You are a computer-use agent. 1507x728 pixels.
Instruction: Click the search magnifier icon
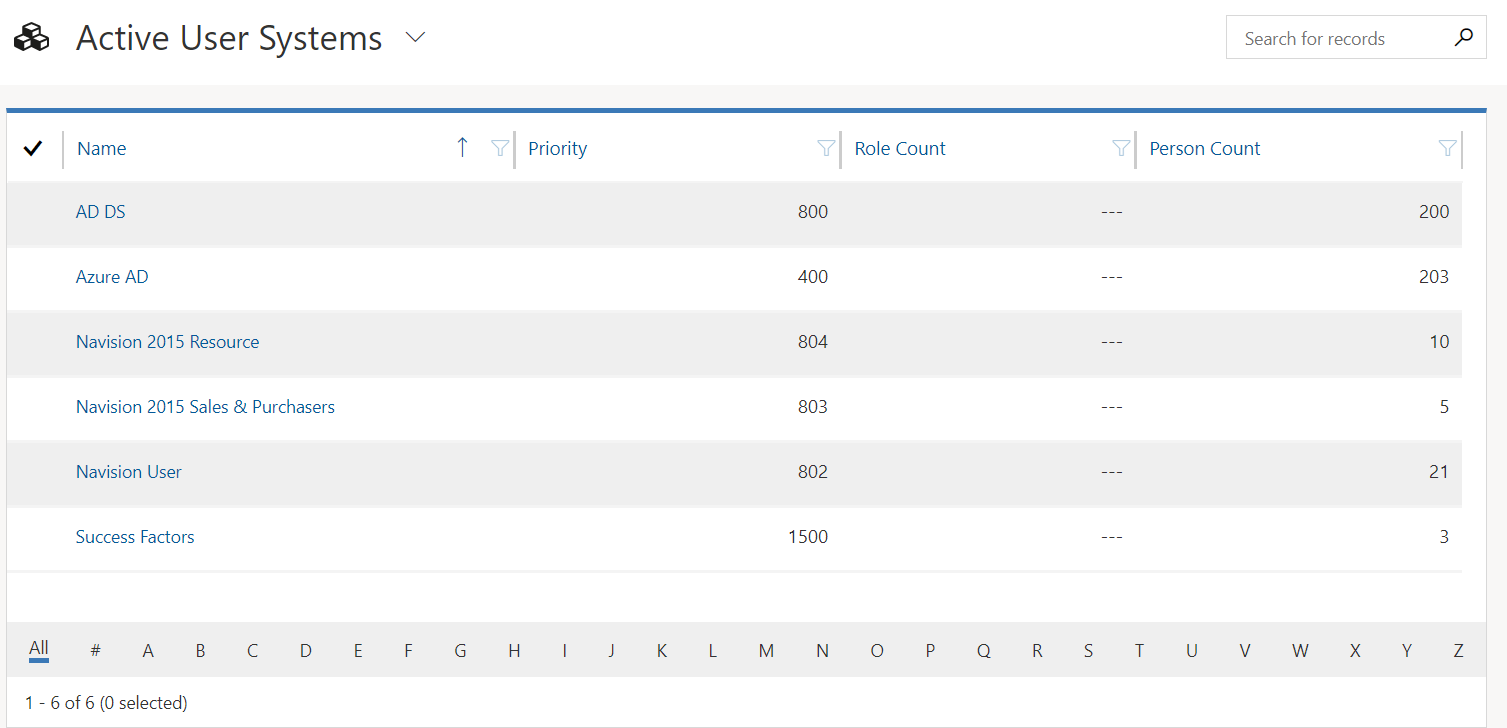coord(1464,38)
